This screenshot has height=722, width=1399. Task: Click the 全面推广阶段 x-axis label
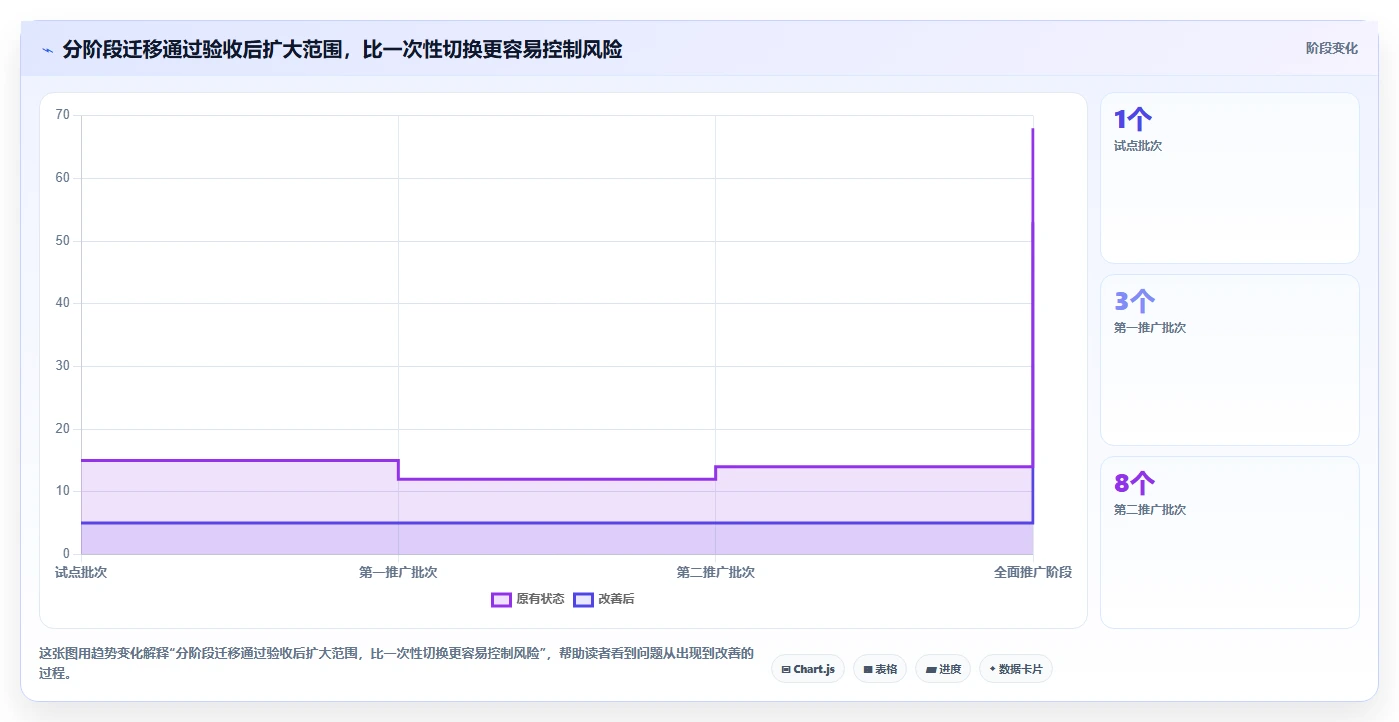click(x=1033, y=572)
